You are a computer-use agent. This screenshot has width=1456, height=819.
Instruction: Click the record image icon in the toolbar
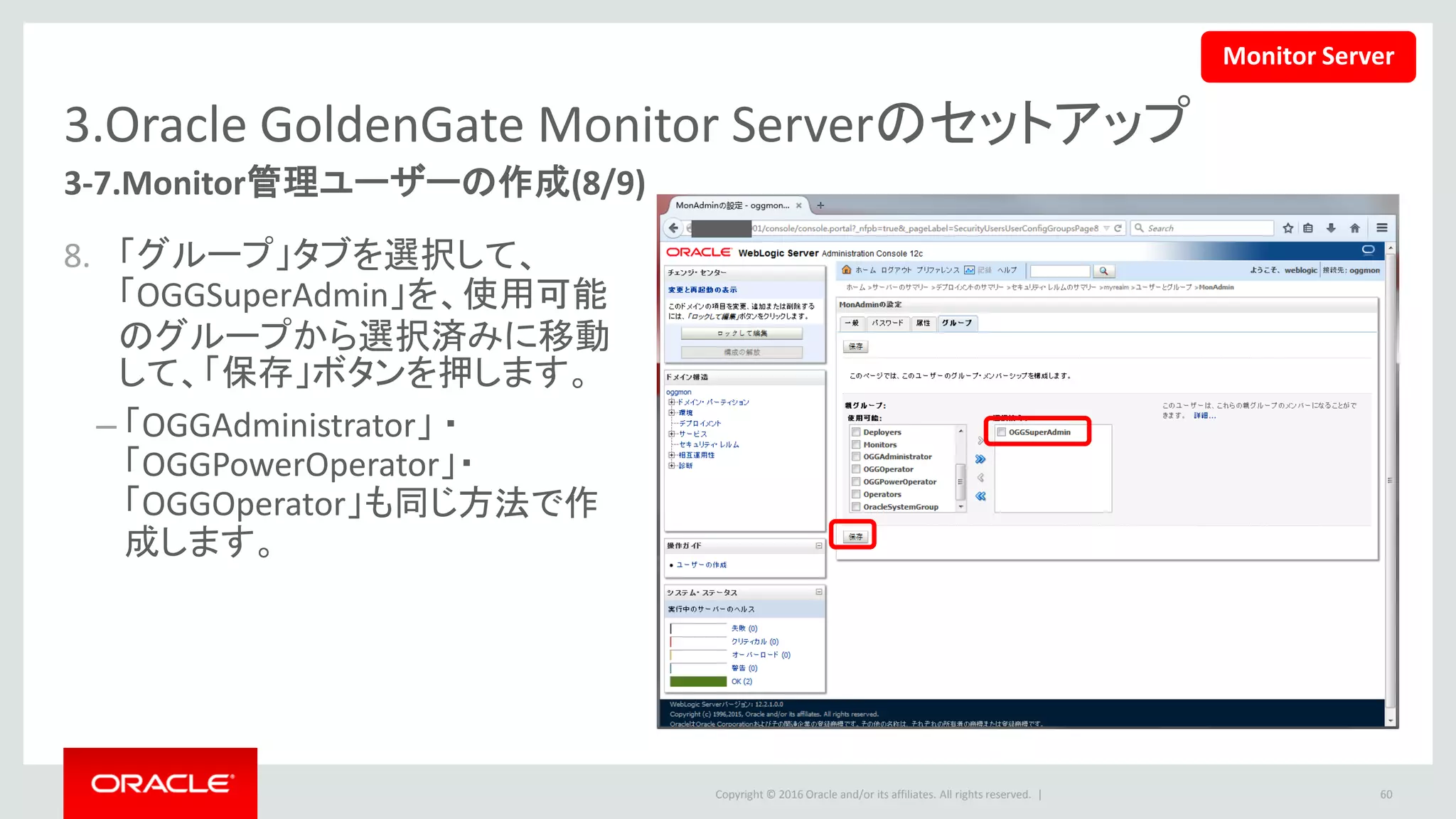(969, 270)
